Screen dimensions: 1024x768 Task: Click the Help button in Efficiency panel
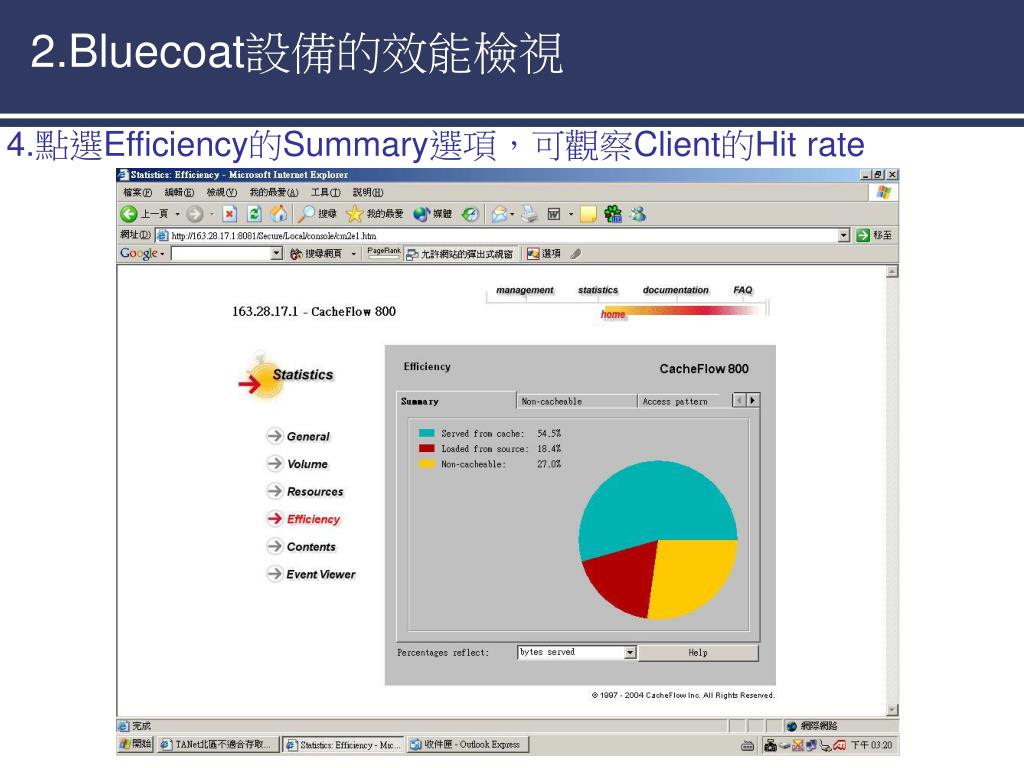[698, 652]
